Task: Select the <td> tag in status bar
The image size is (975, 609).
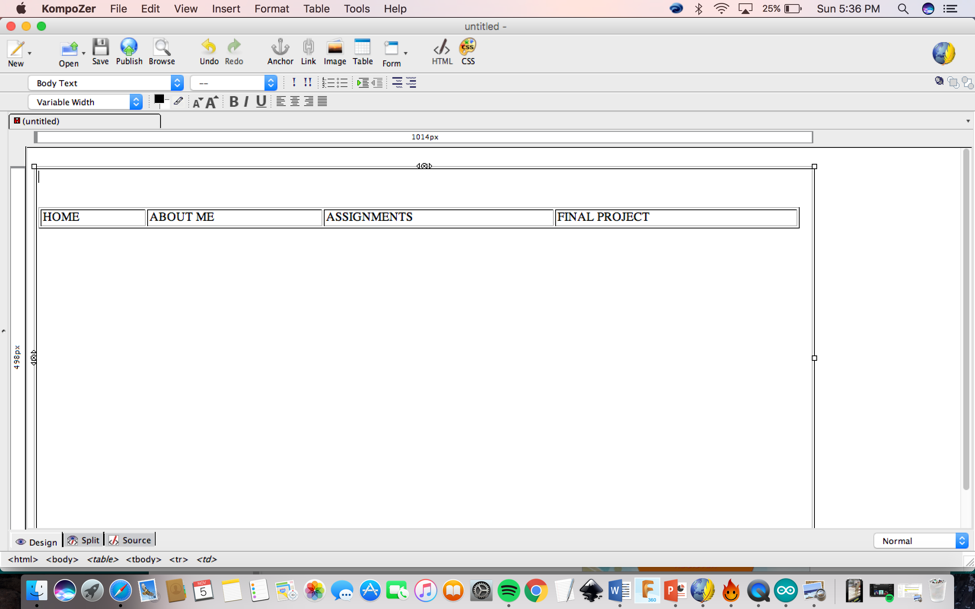Action: [x=206, y=559]
